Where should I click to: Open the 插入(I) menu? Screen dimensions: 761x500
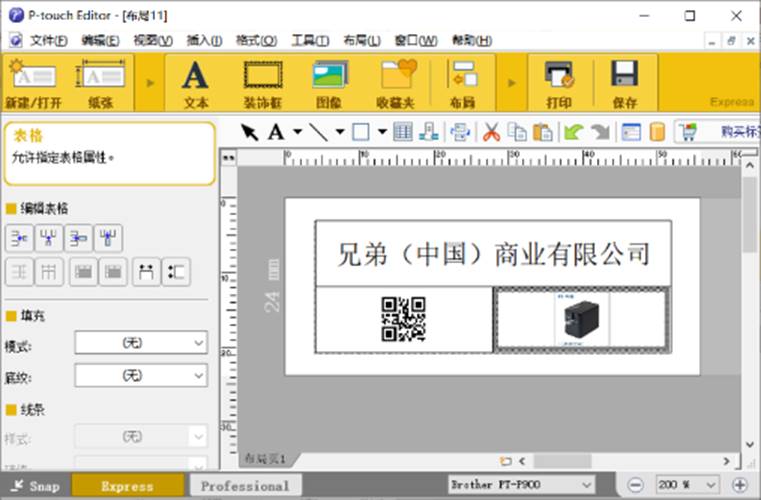point(204,40)
